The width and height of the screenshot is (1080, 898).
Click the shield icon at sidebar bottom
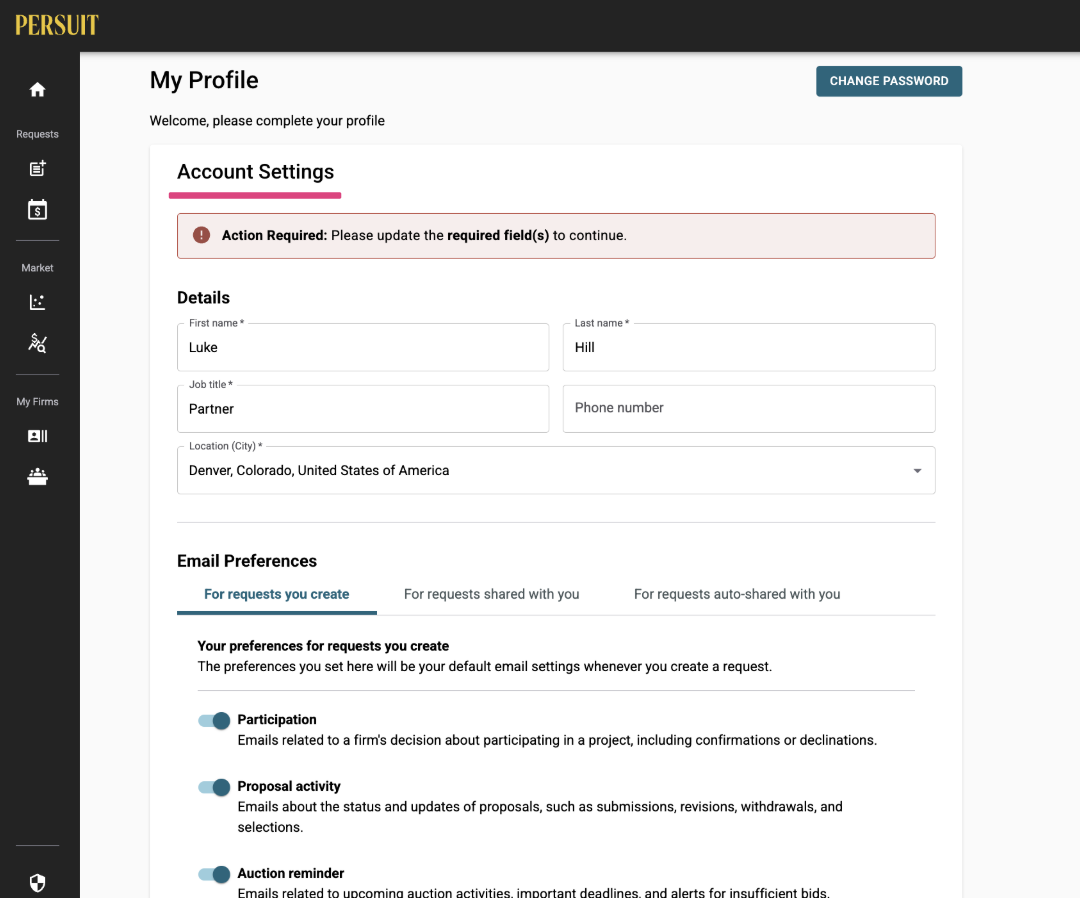coord(37,883)
